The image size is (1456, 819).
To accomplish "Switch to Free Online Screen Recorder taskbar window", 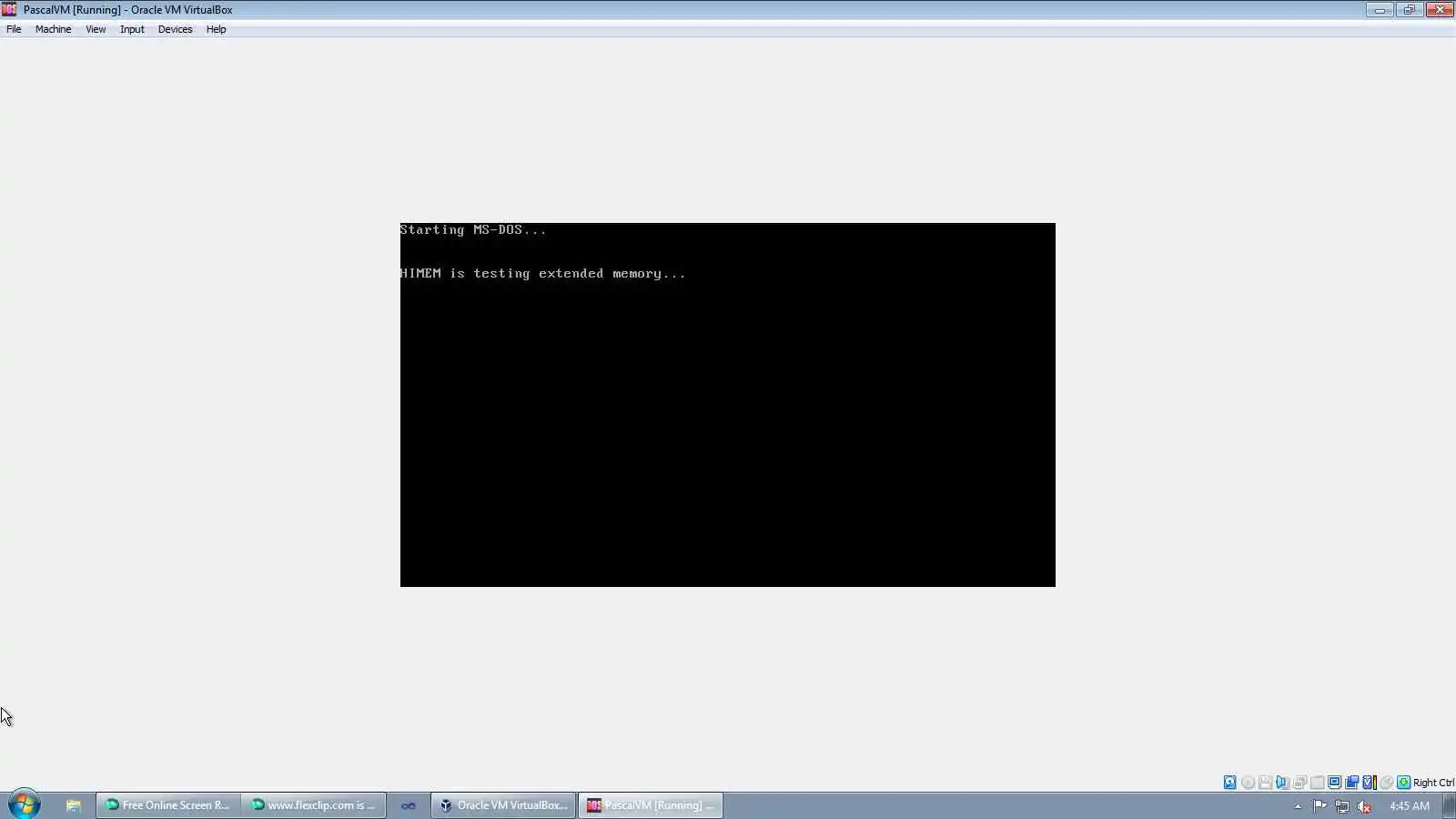I will coord(168,805).
